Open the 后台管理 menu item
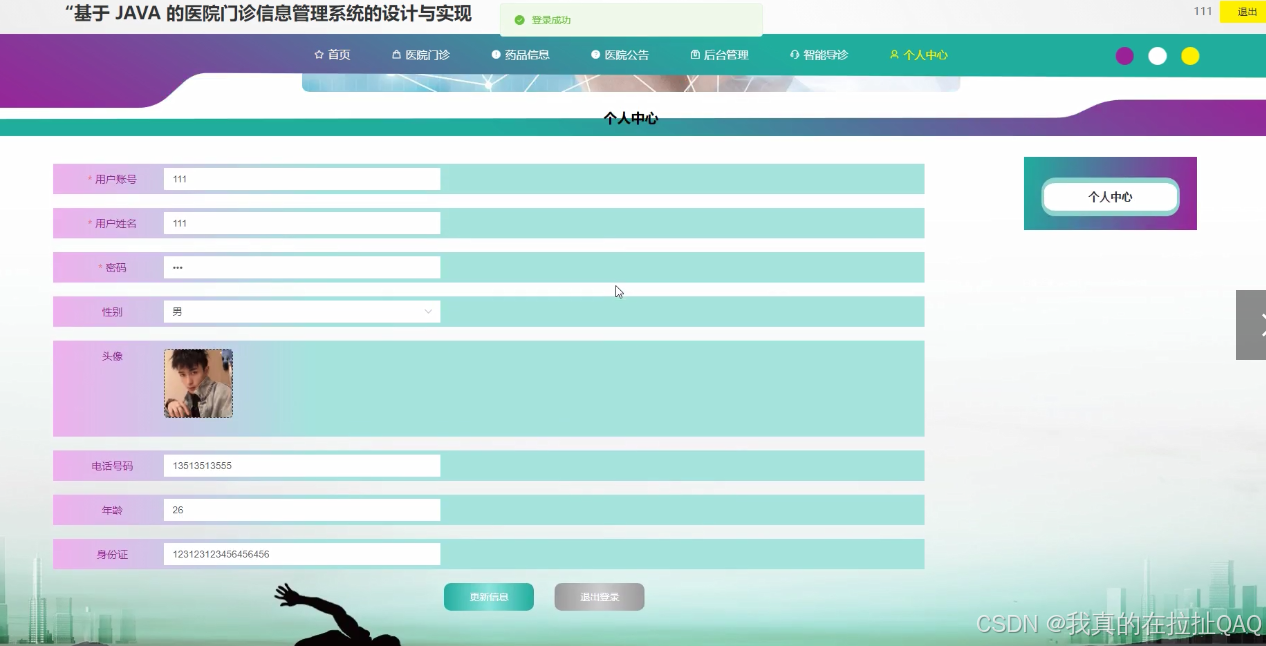1266x646 pixels. point(721,55)
